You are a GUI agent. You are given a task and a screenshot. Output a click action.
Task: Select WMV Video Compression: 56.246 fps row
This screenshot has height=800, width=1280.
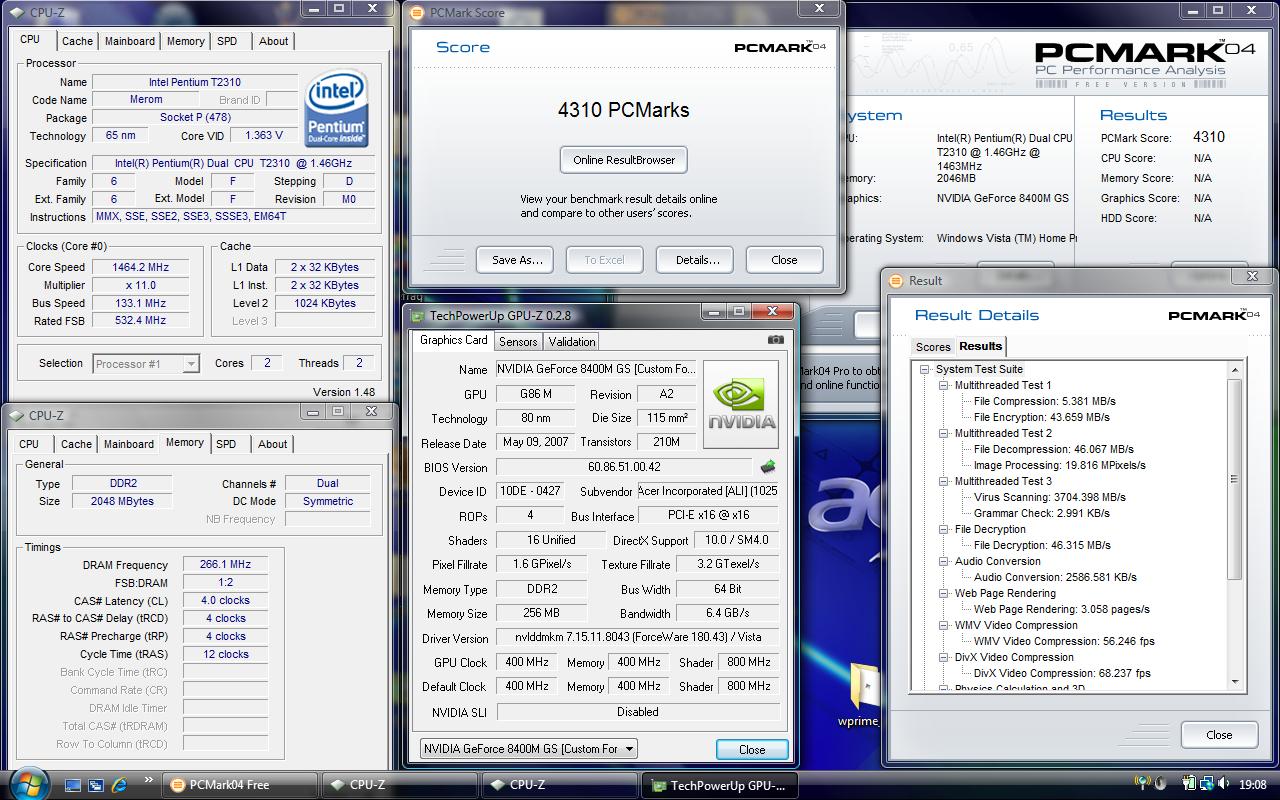pyautogui.click(x=1064, y=641)
